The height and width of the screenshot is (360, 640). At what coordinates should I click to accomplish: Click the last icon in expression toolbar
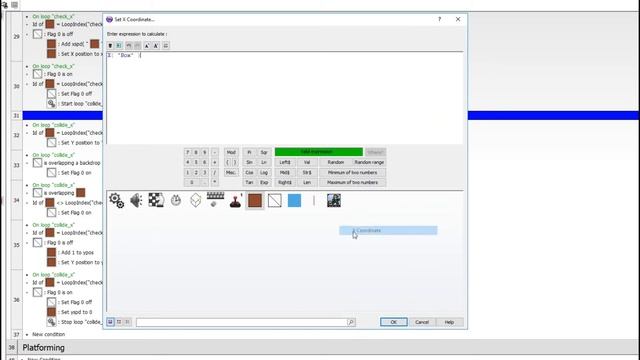click(165, 46)
